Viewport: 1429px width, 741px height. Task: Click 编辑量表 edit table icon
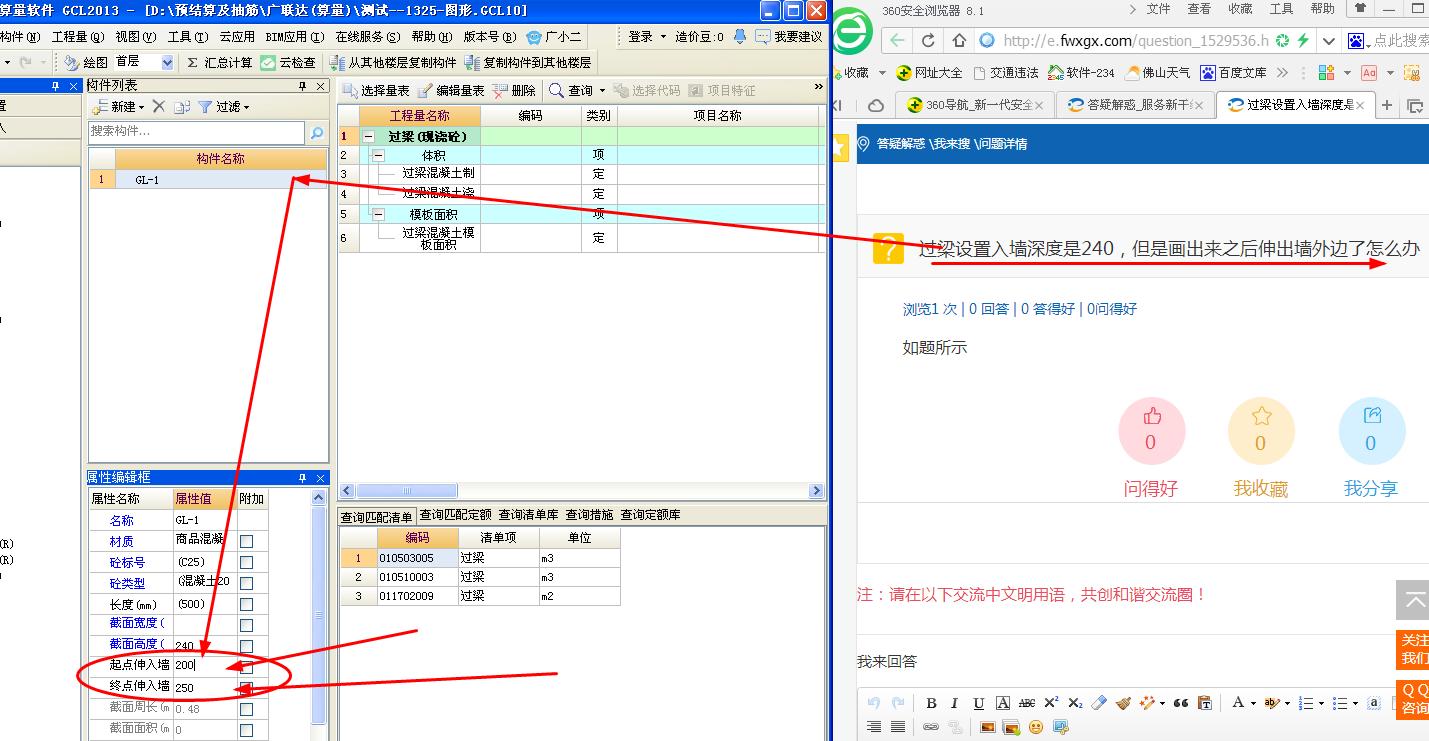pos(450,90)
